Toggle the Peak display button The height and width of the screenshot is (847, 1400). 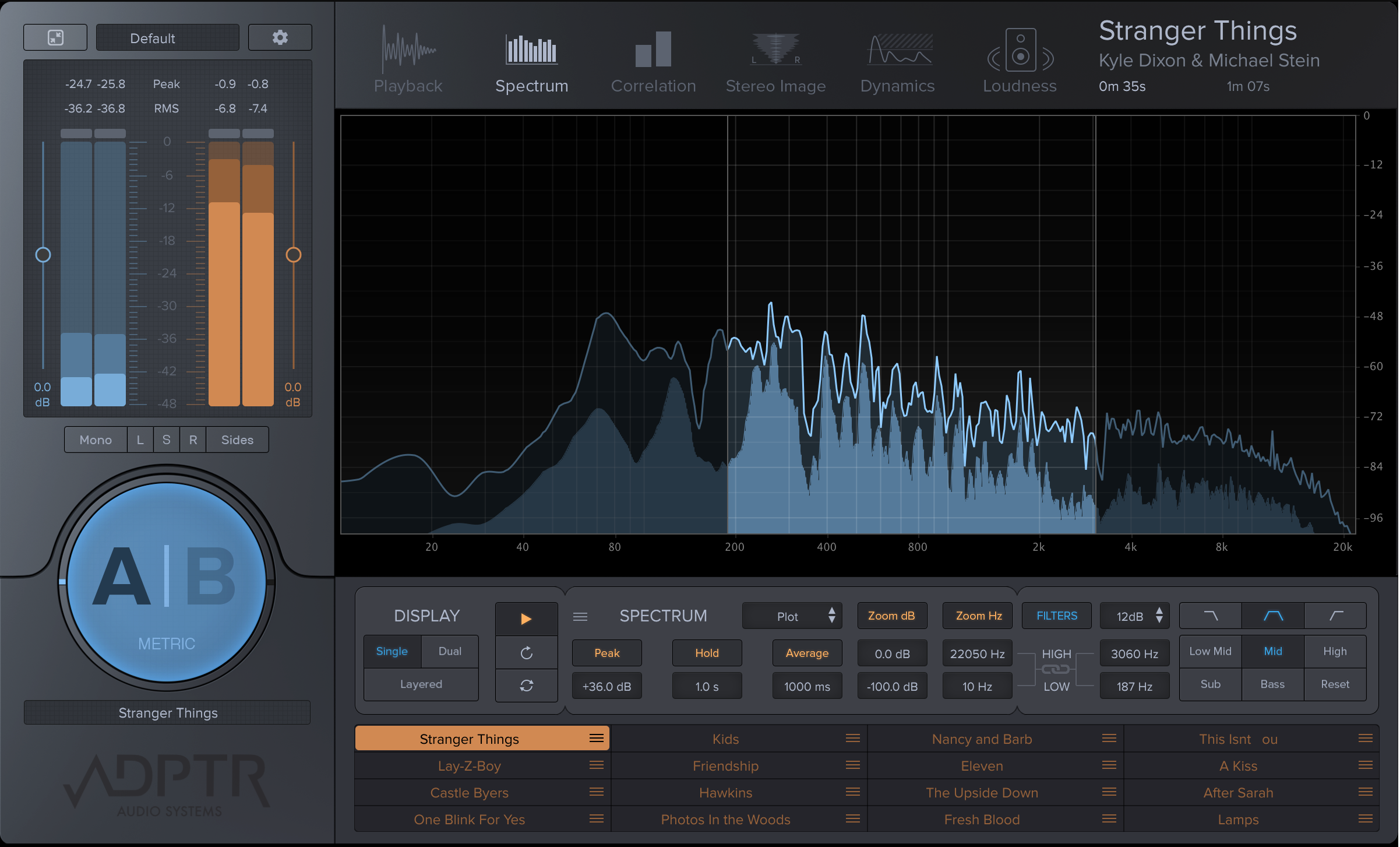click(x=606, y=653)
